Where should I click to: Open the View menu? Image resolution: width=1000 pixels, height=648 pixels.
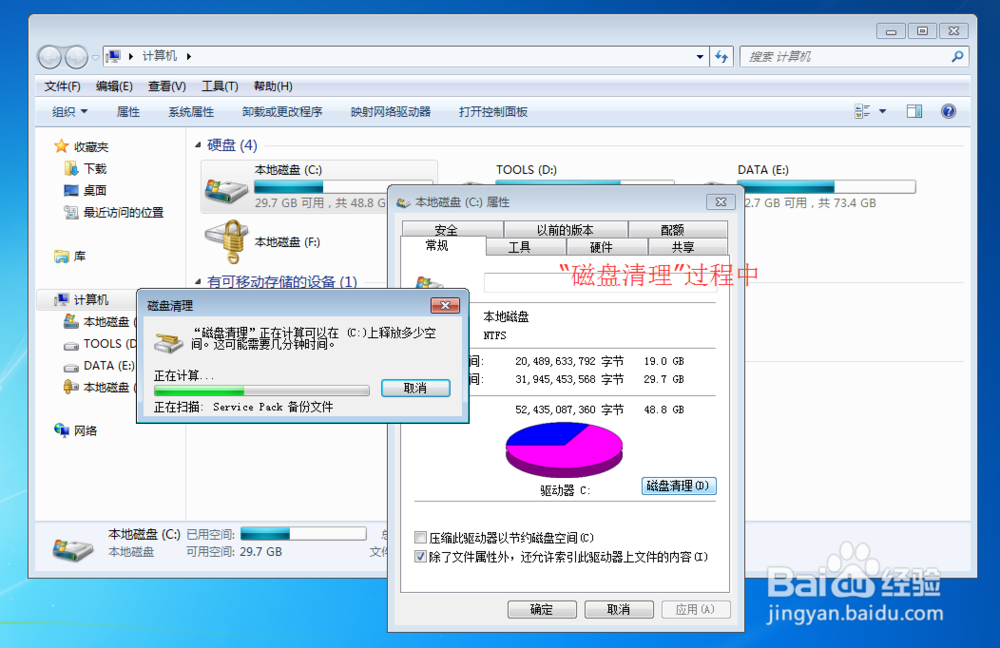click(167, 86)
